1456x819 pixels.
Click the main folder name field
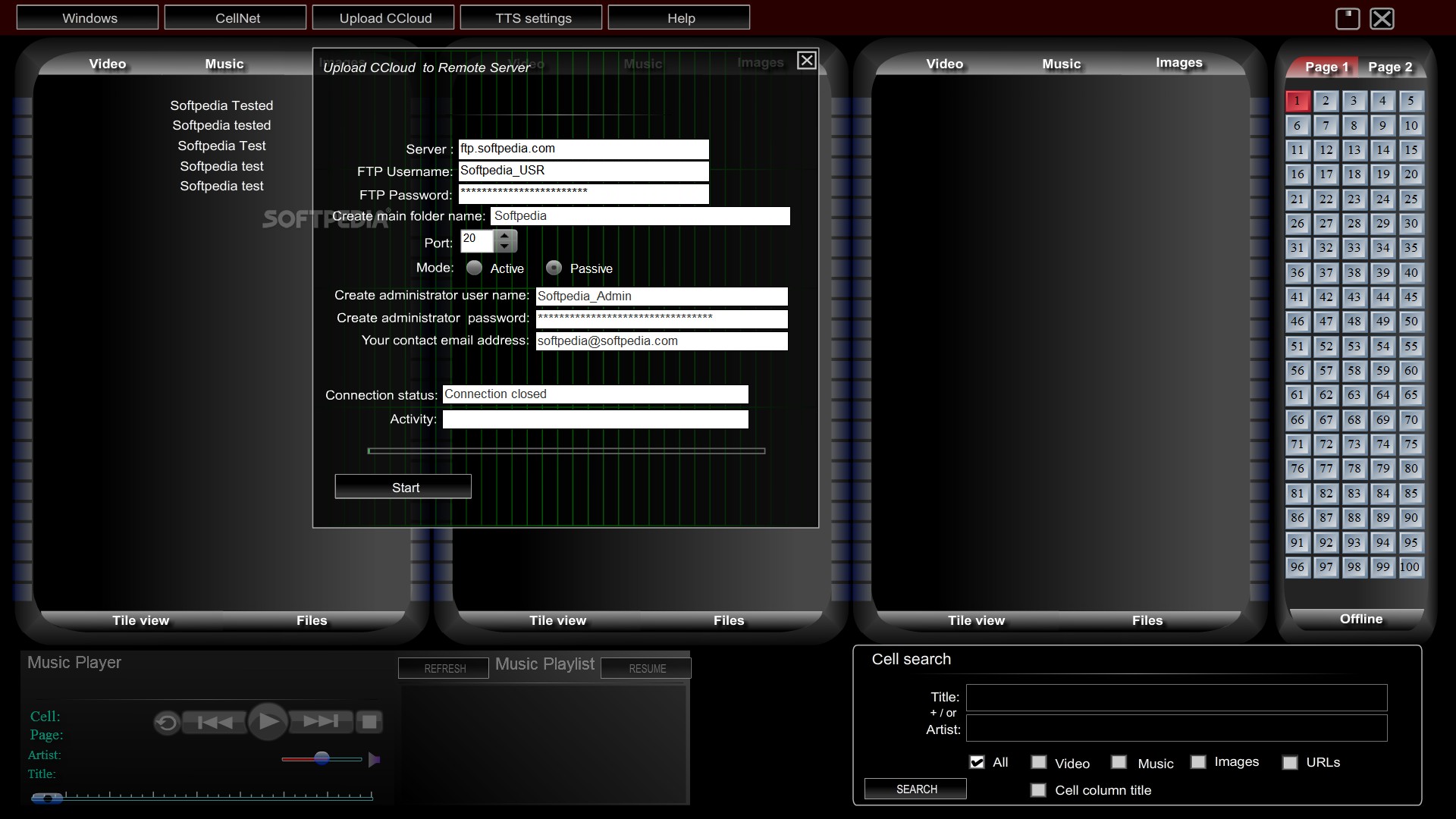pos(641,216)
